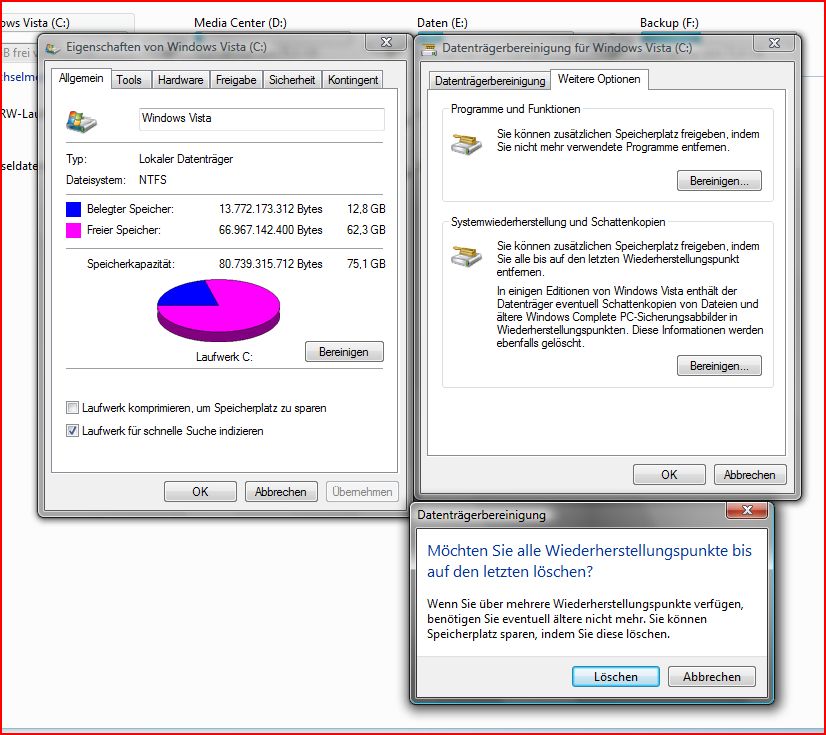Image resolution: width=826 pixels, height=735 pixels.
Task: Click the Laufwerk C: label under chart
Action: (224, 357)
